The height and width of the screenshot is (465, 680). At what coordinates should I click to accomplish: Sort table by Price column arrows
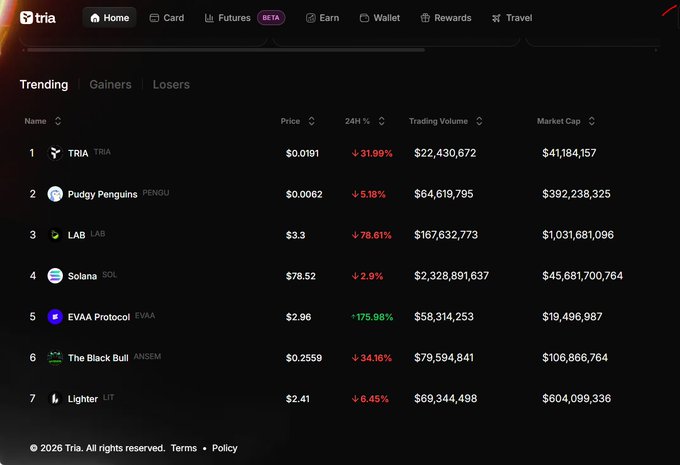(x=311, y=121)
